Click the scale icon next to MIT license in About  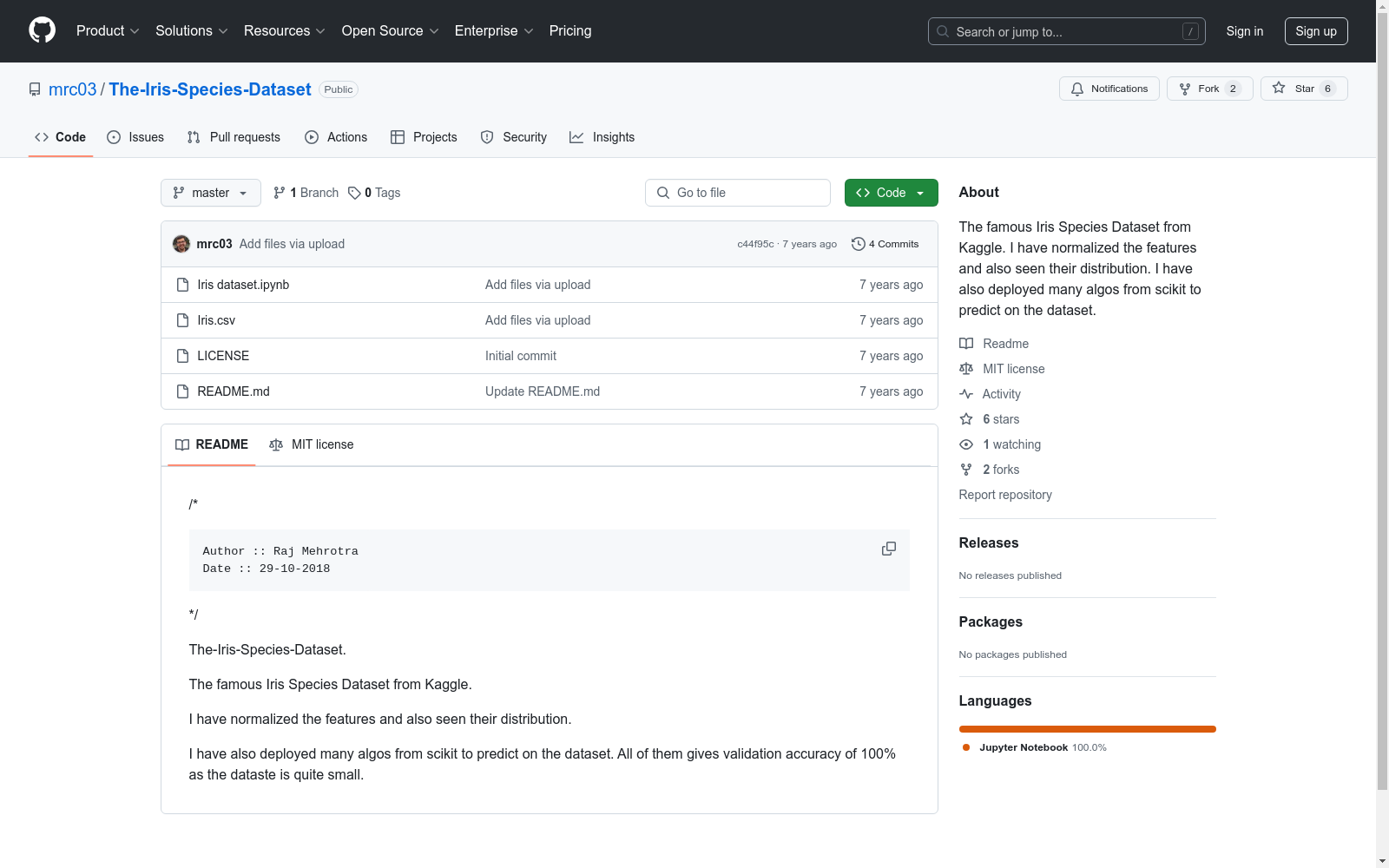966,369
